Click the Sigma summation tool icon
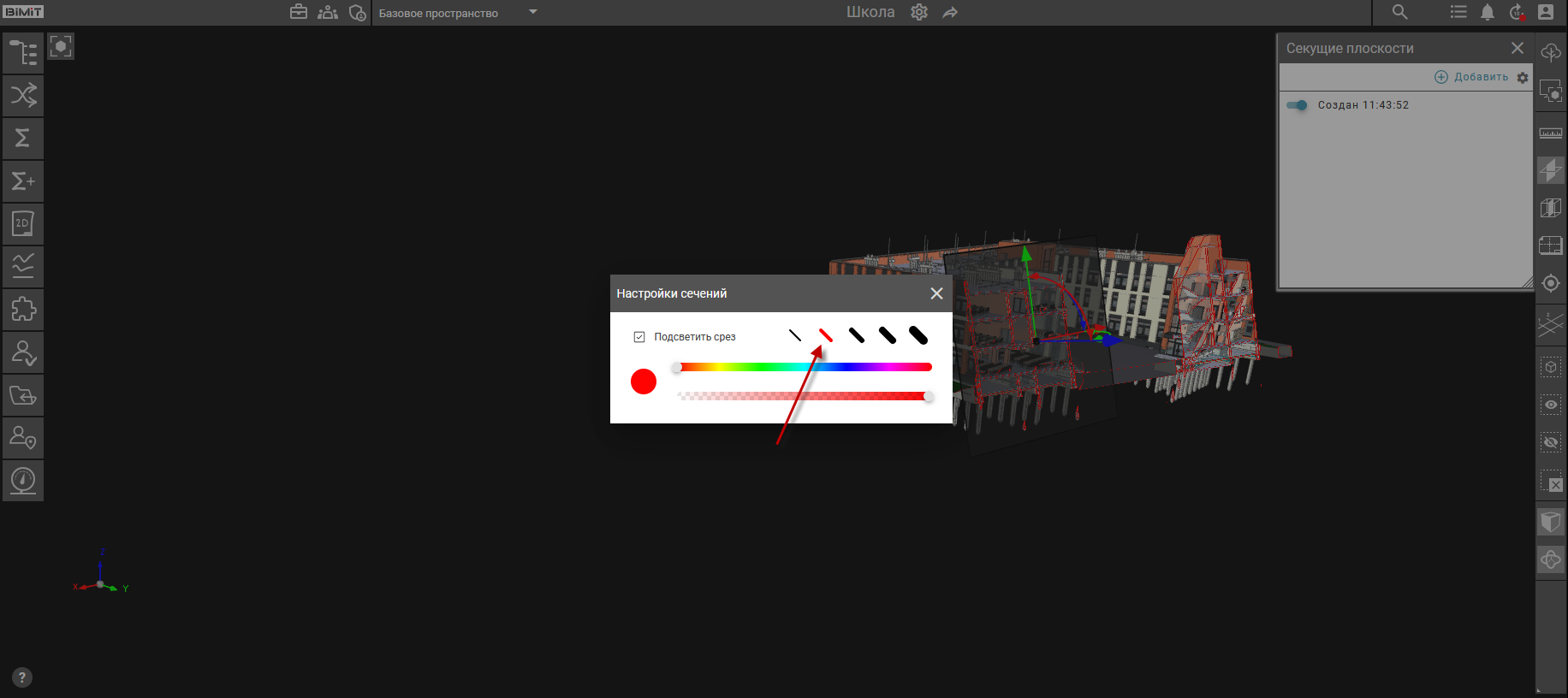Image resolution: width=1568 pixels, height=698 pixels. tap(23, 138)
